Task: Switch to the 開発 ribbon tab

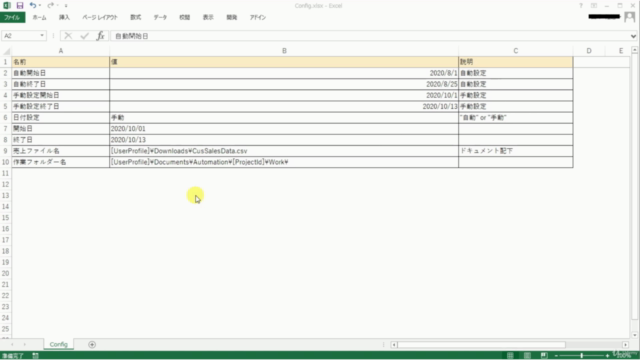Action: 231,18
